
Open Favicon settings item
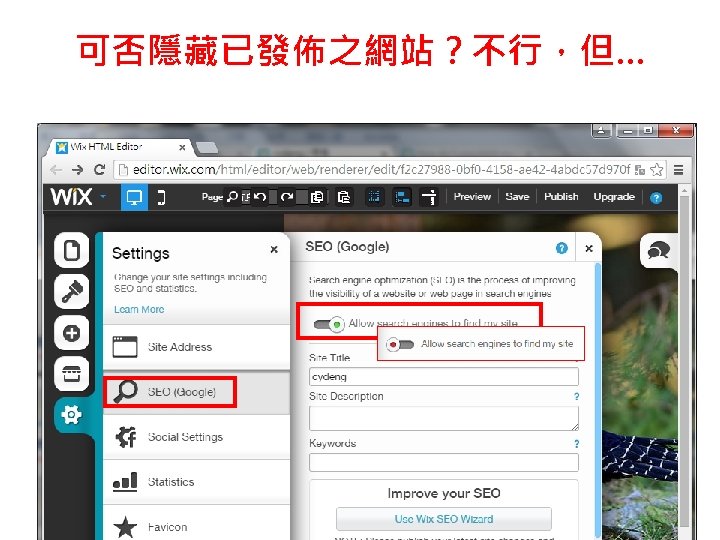pos(197,525)
